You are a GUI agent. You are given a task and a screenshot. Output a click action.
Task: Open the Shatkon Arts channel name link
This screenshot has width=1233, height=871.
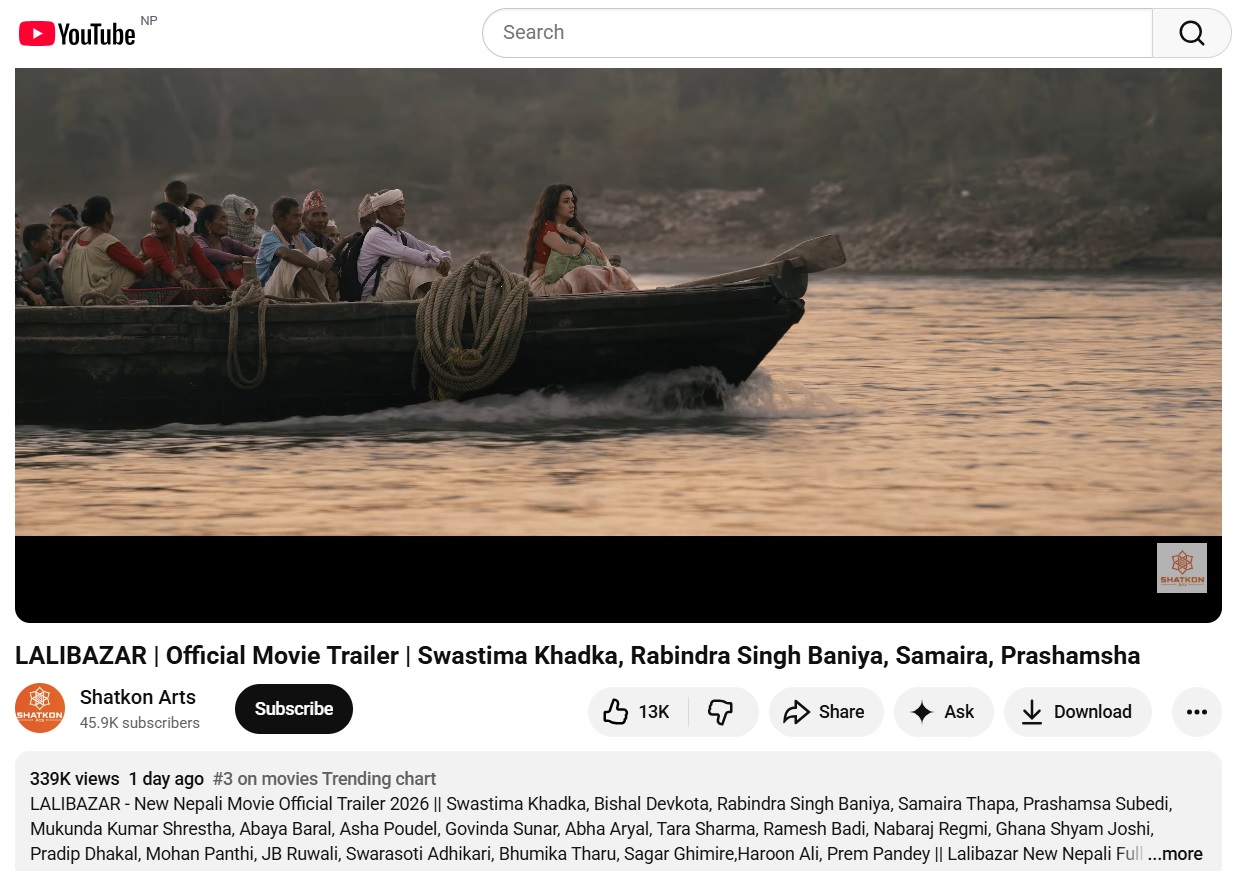point(138,698)
